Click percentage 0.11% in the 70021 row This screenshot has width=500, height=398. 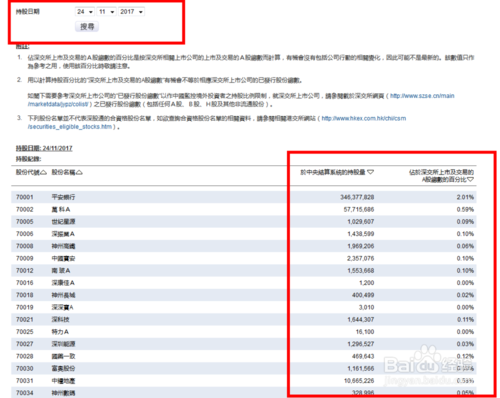point(465,320)
